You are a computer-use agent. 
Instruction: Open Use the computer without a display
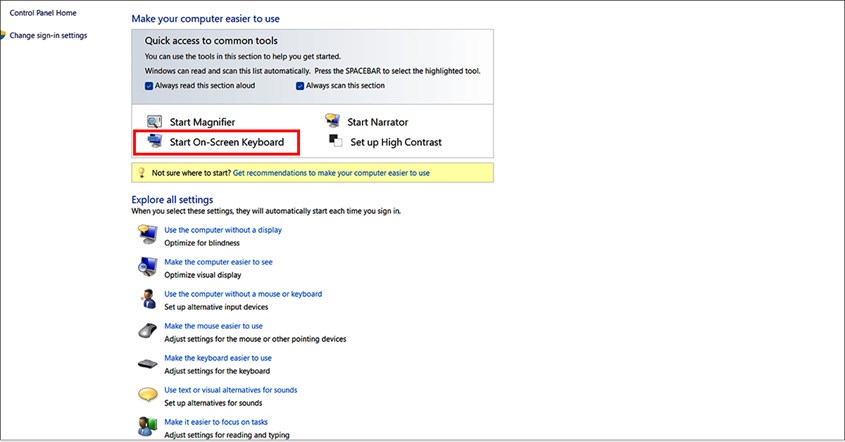pos(223,230)
